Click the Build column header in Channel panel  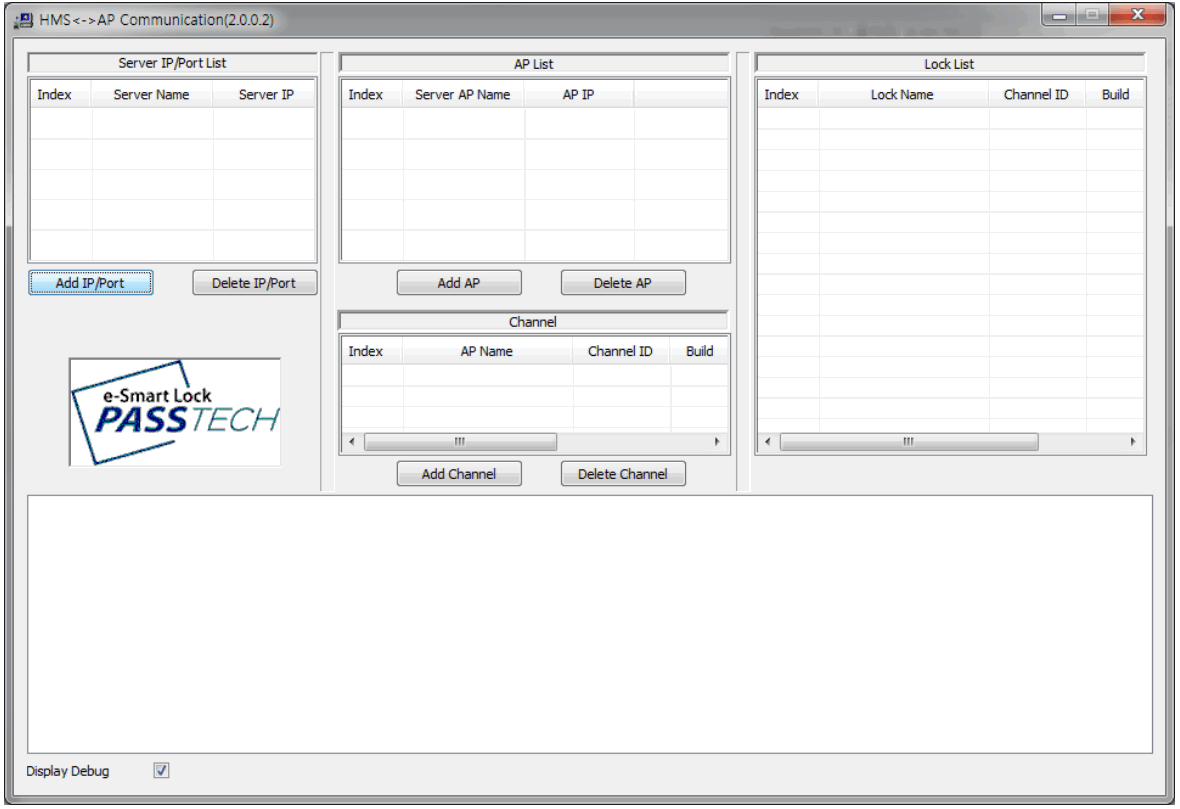coord(699,350)
